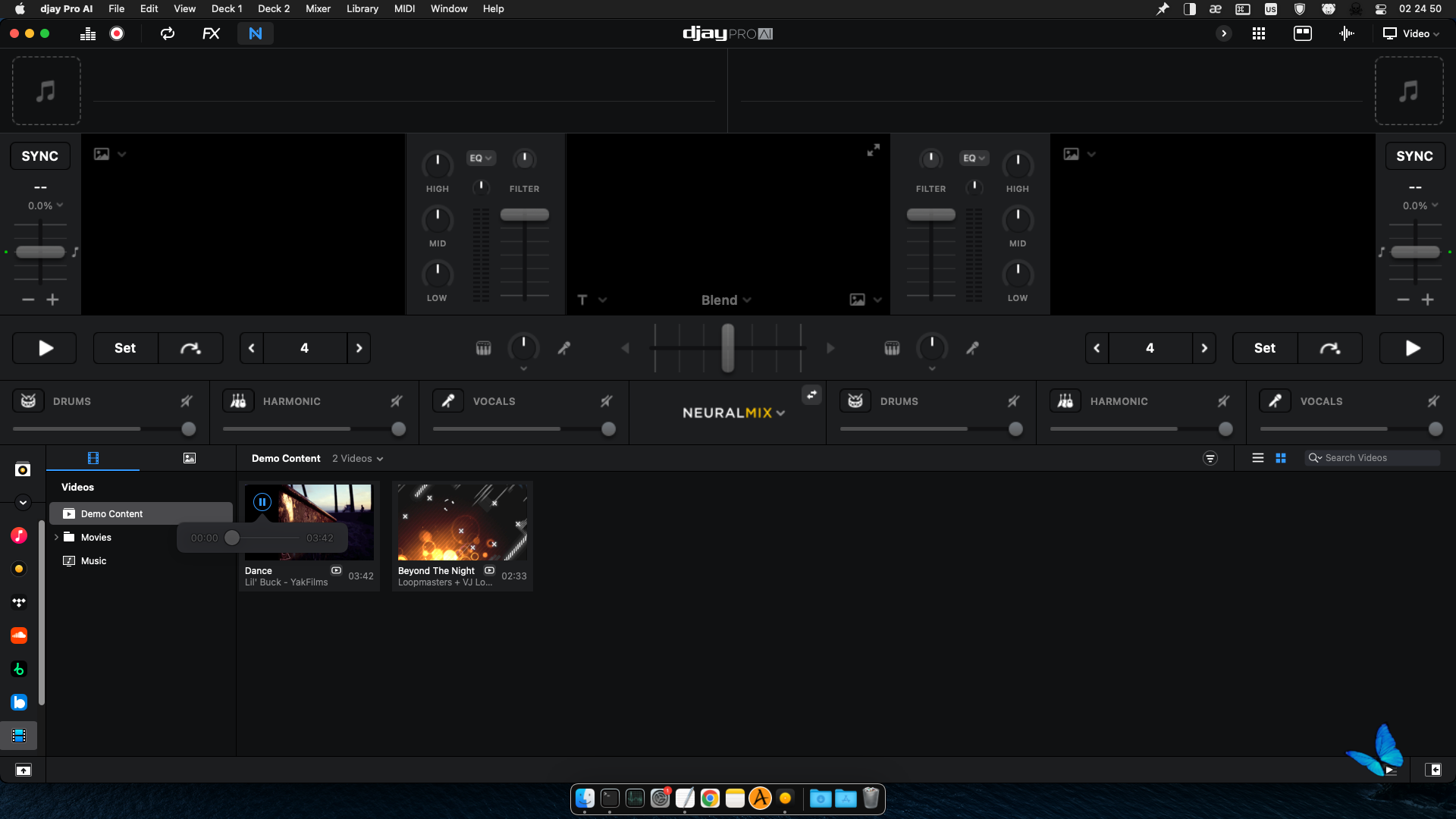Play Deck 2
The image size is (1456, 819).
[1411, 348]
